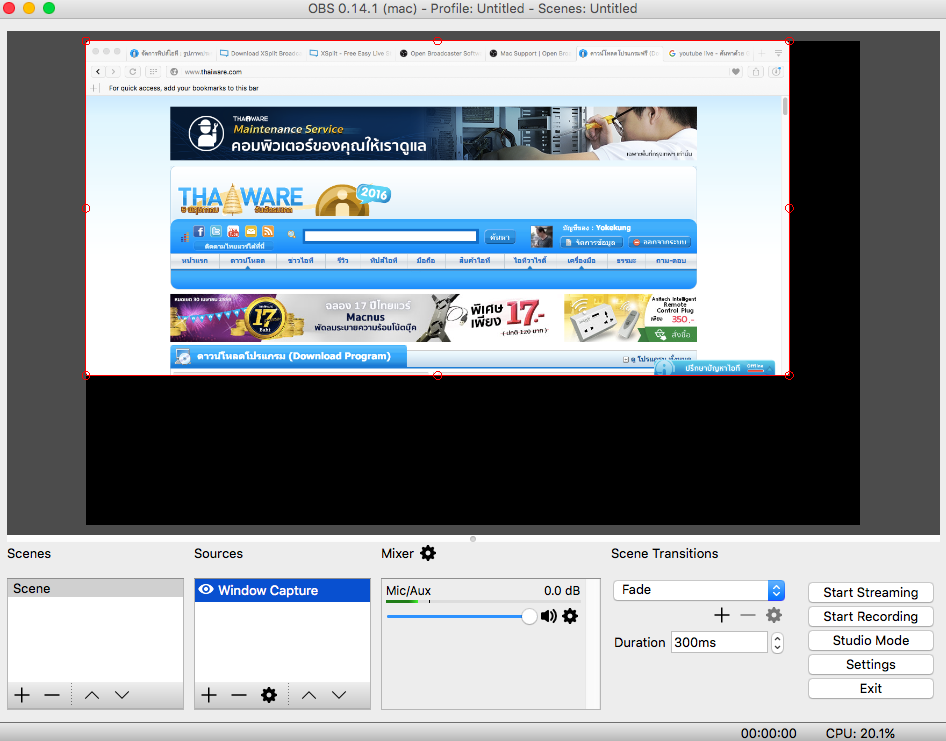Toggle Studio Mode
Image resolution: width=946 pixels, height=741 pixels.
tap(870, 640)
